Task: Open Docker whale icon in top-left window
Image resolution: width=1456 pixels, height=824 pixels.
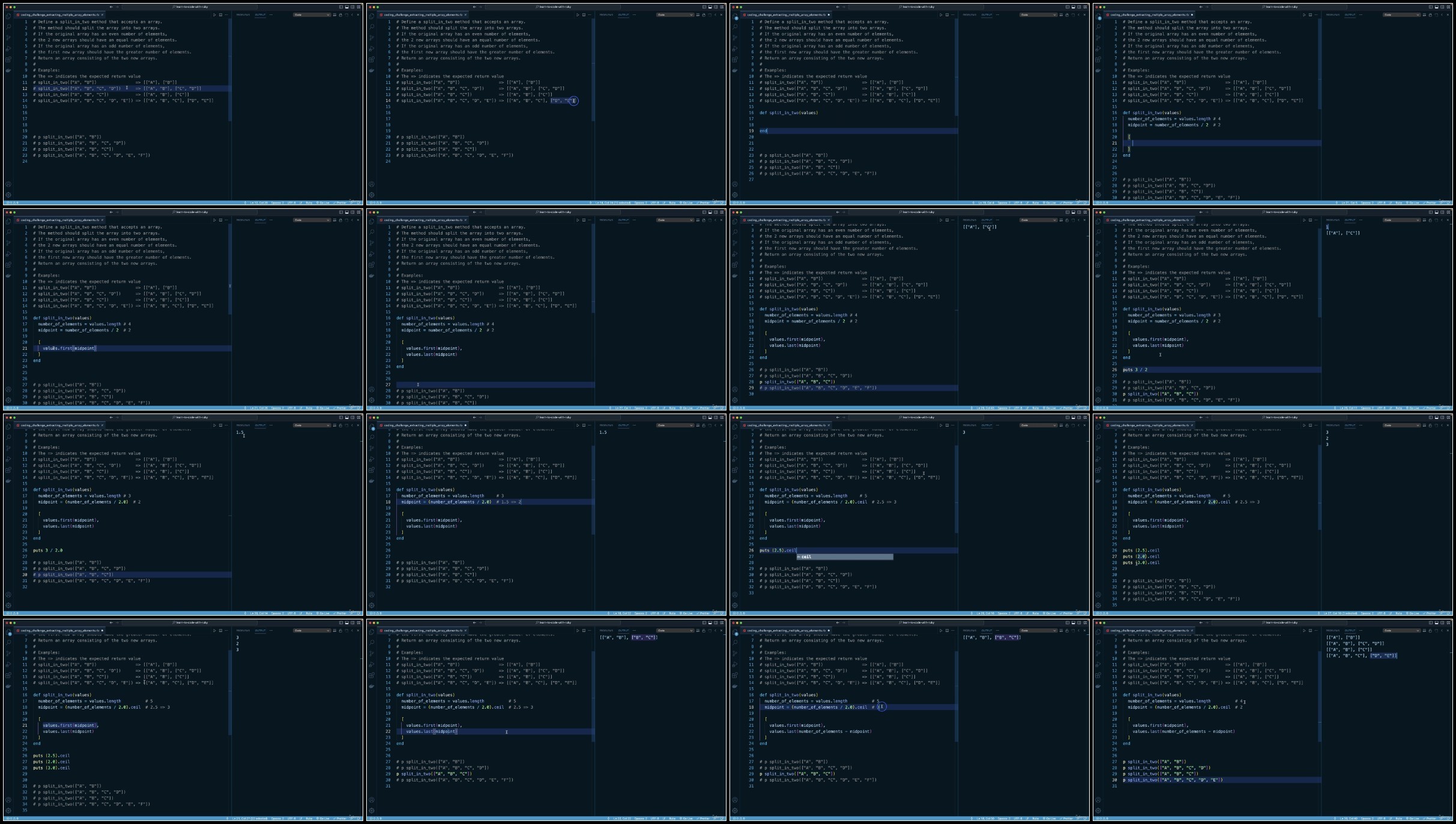Action: point(8,70)
